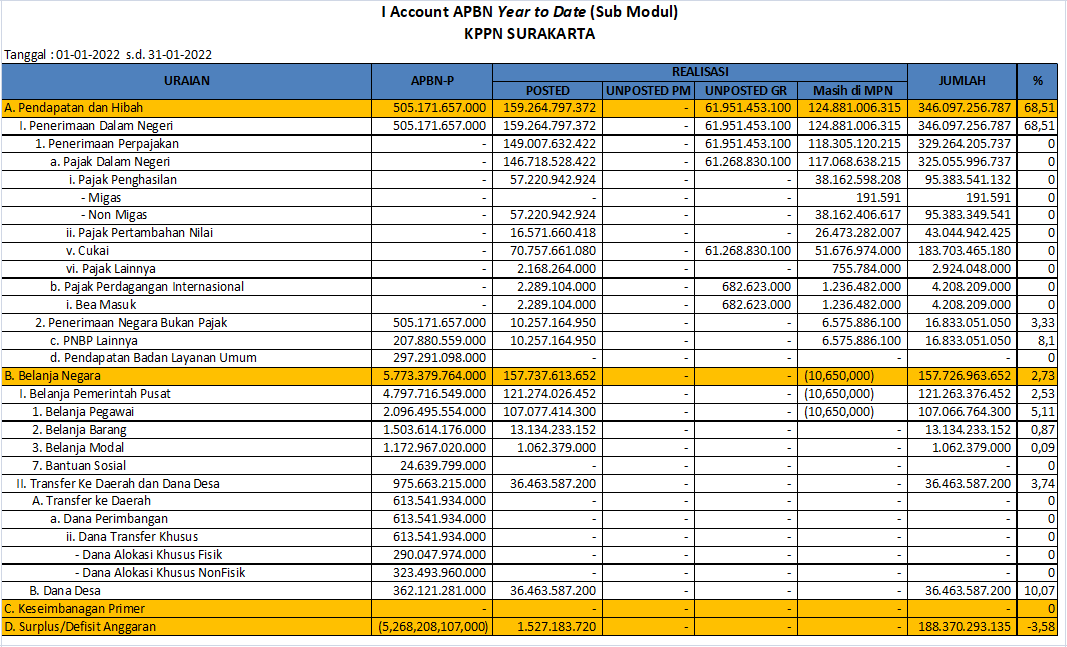Click 2. Penerimaan Negara Bukan Pajak label
Viewport: 1067px width, 647px height.
131,322
